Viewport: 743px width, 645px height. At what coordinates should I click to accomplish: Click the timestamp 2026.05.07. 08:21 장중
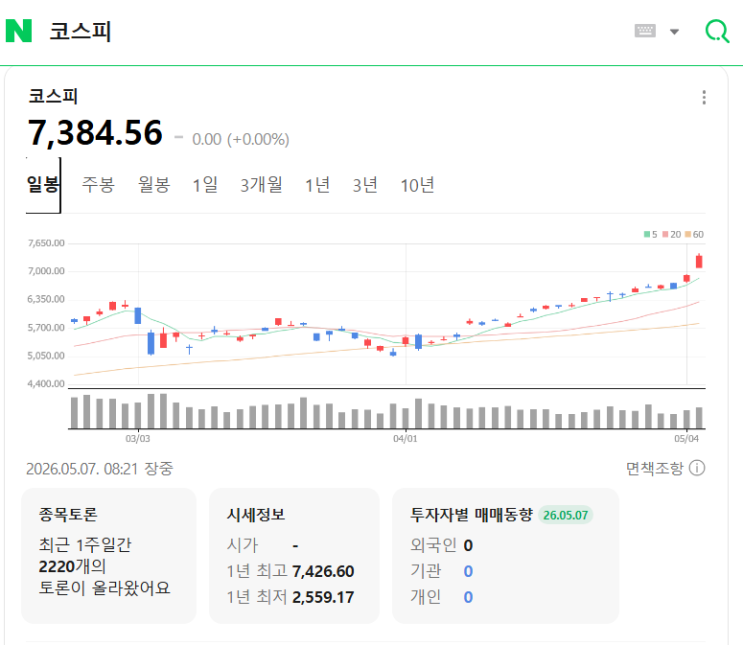pos(100,469)
